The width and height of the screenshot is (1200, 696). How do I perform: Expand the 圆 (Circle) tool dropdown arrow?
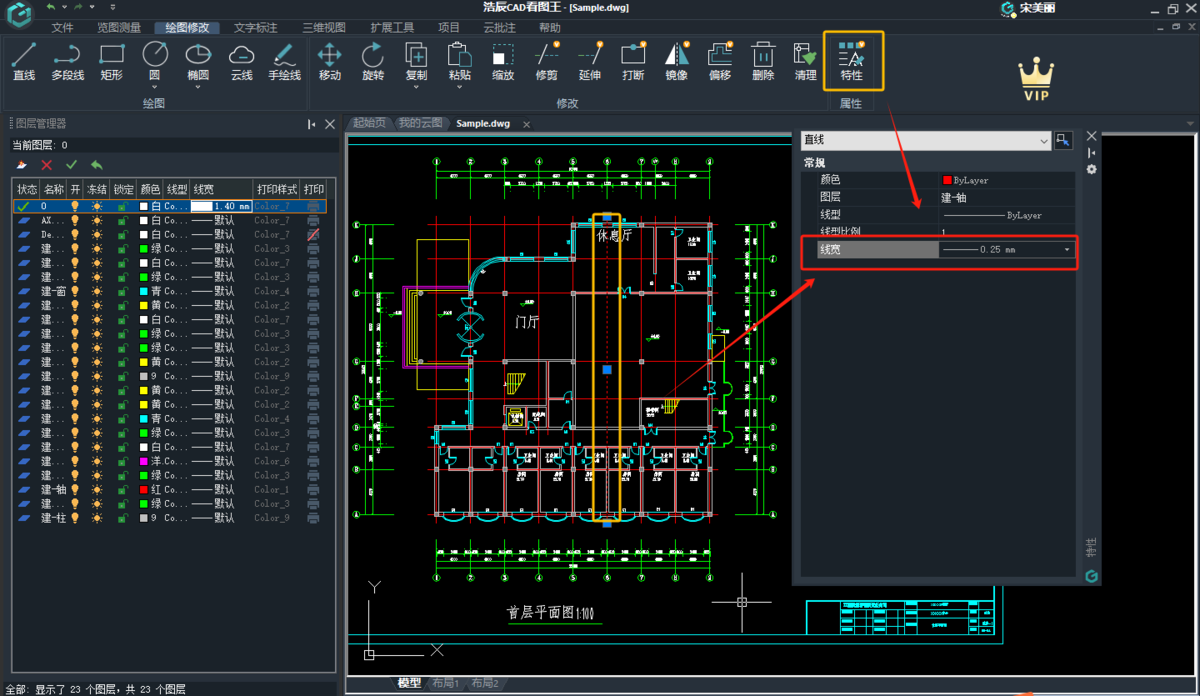tap(155, 87)
